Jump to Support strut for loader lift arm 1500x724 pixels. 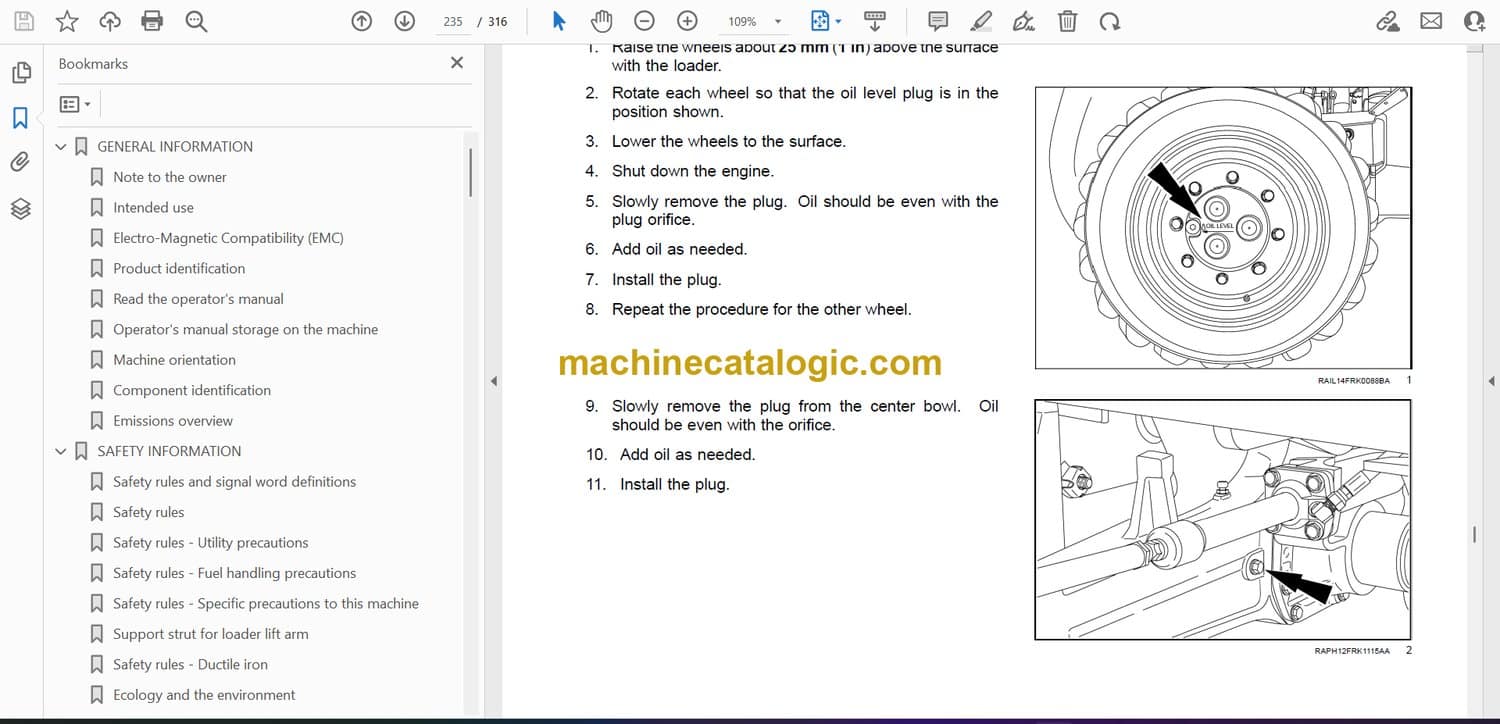click(211, 634)
